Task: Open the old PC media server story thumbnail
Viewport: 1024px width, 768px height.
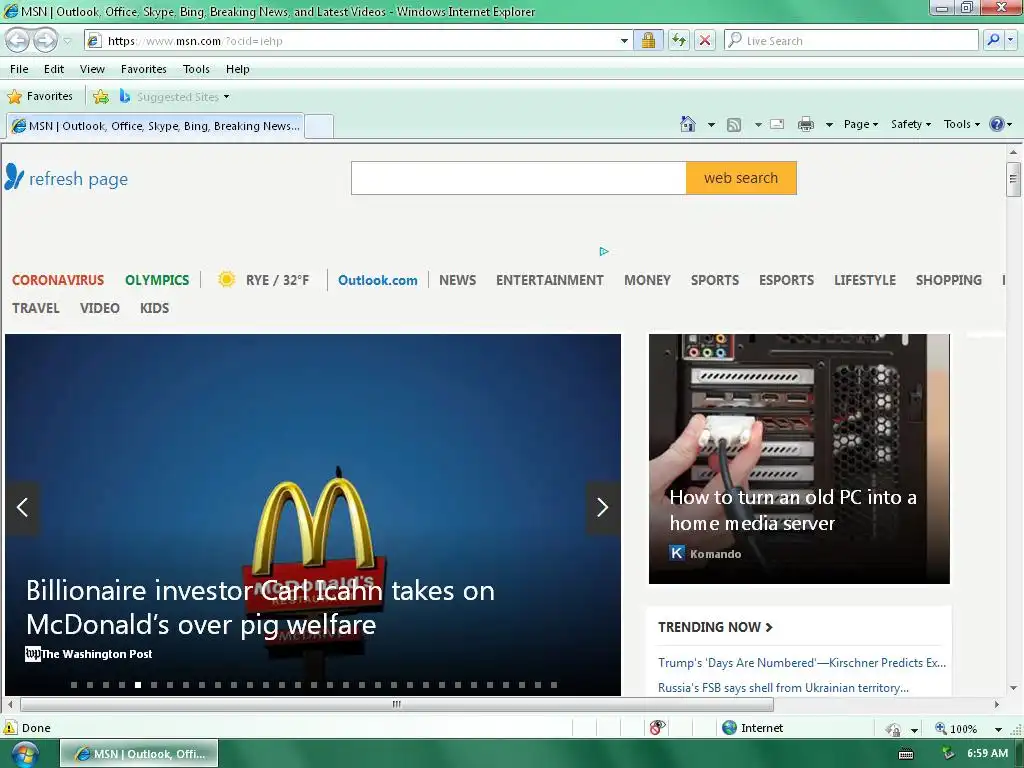Action: (x=799, y=458)
